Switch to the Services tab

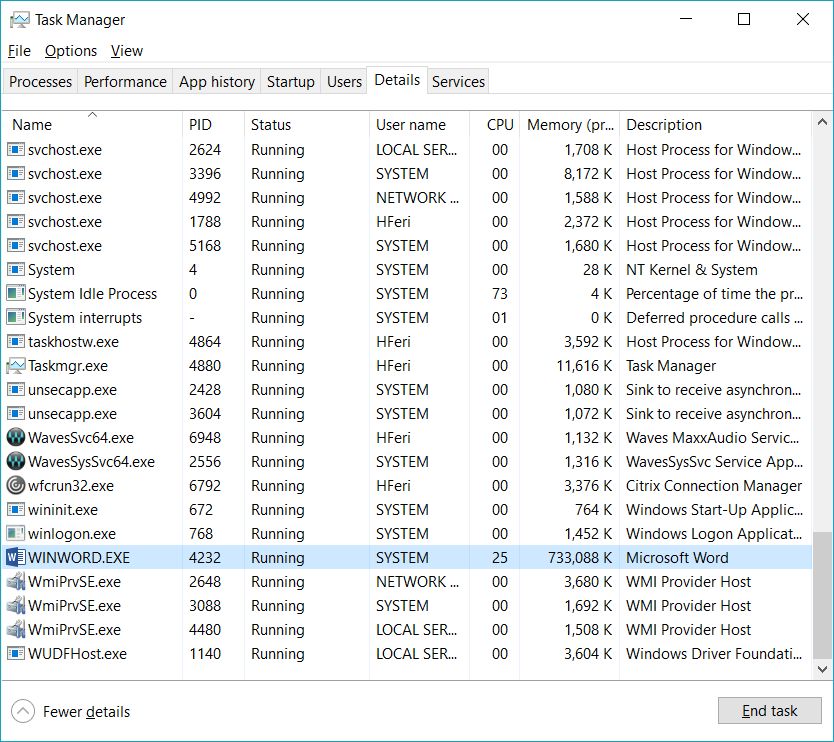pos(458,81)
